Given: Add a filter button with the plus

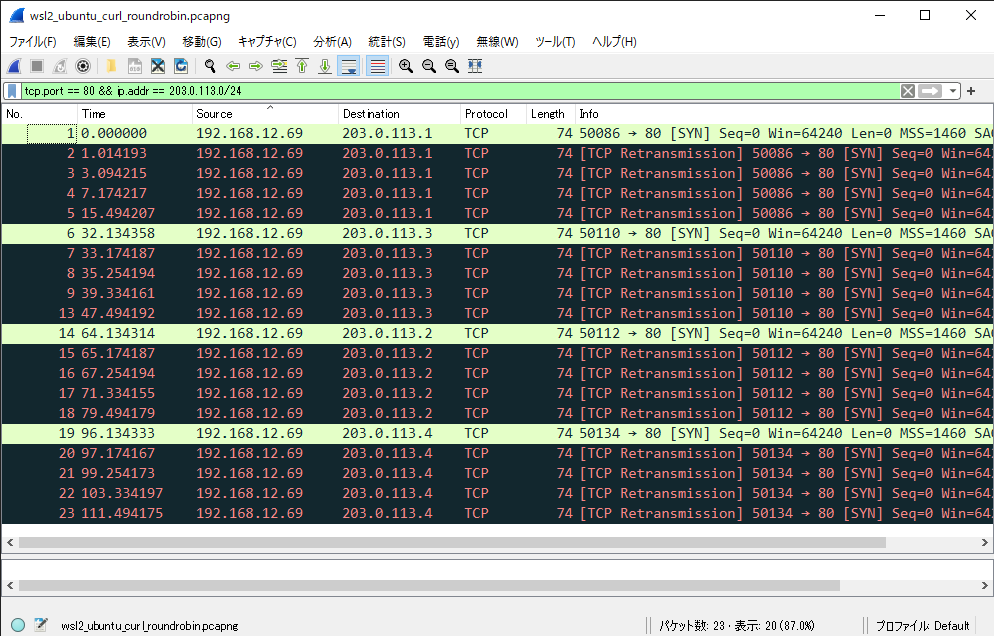Looking at the screenshot, I should pyautogui.click(x=971, y=91).
